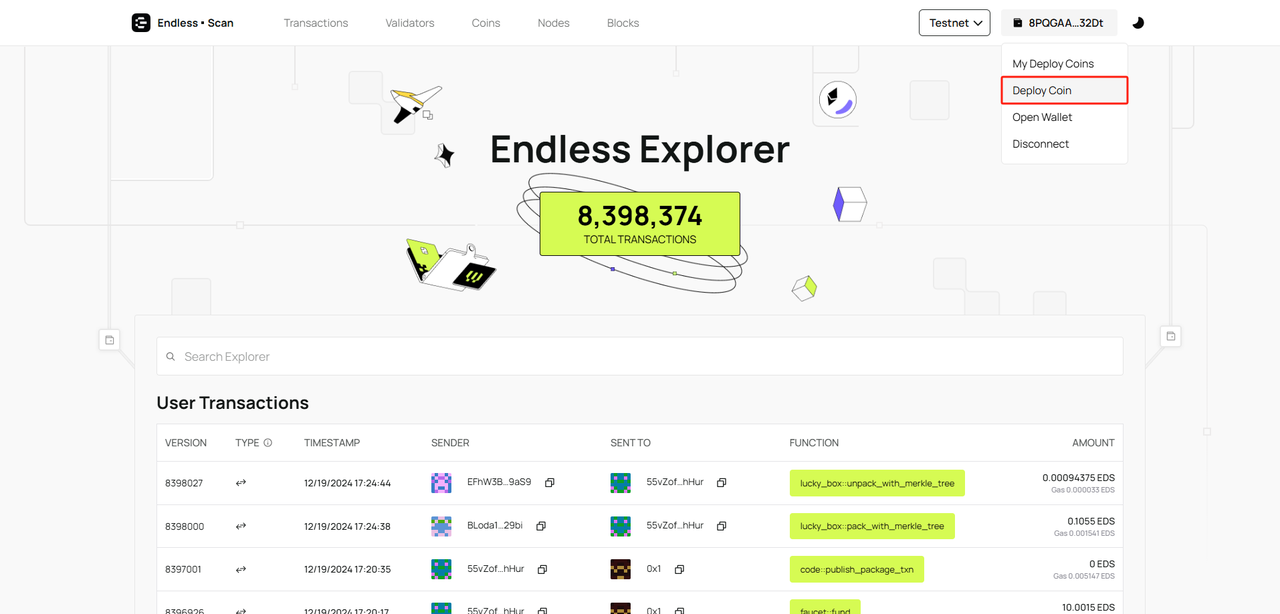Copy recipient address in row 8398027
1280x614 pixels.
point(721,483)
